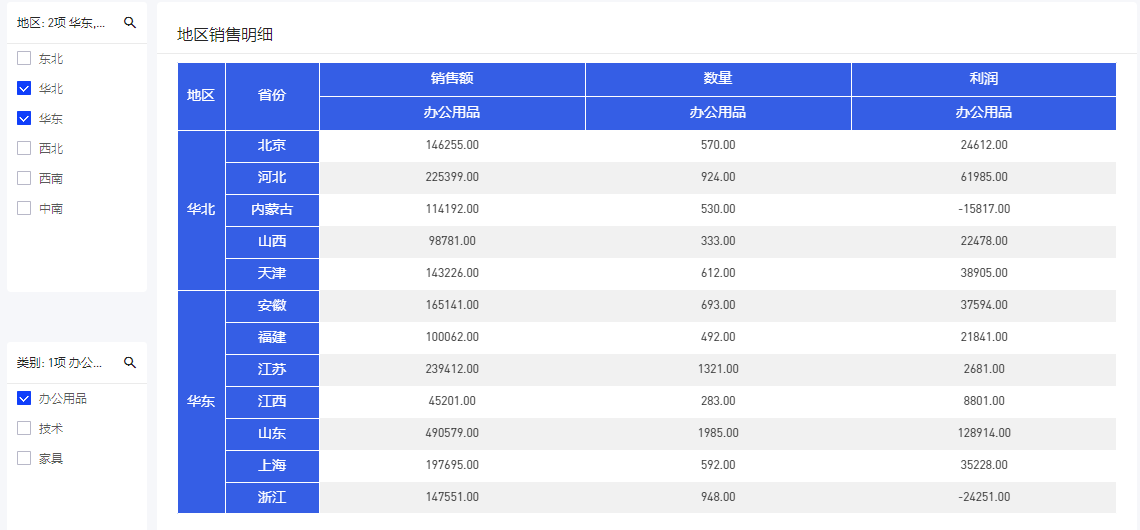The image size is (1140, 530).
Task: Tick the 家具 category checkbox
Action: tap(25, 459)
